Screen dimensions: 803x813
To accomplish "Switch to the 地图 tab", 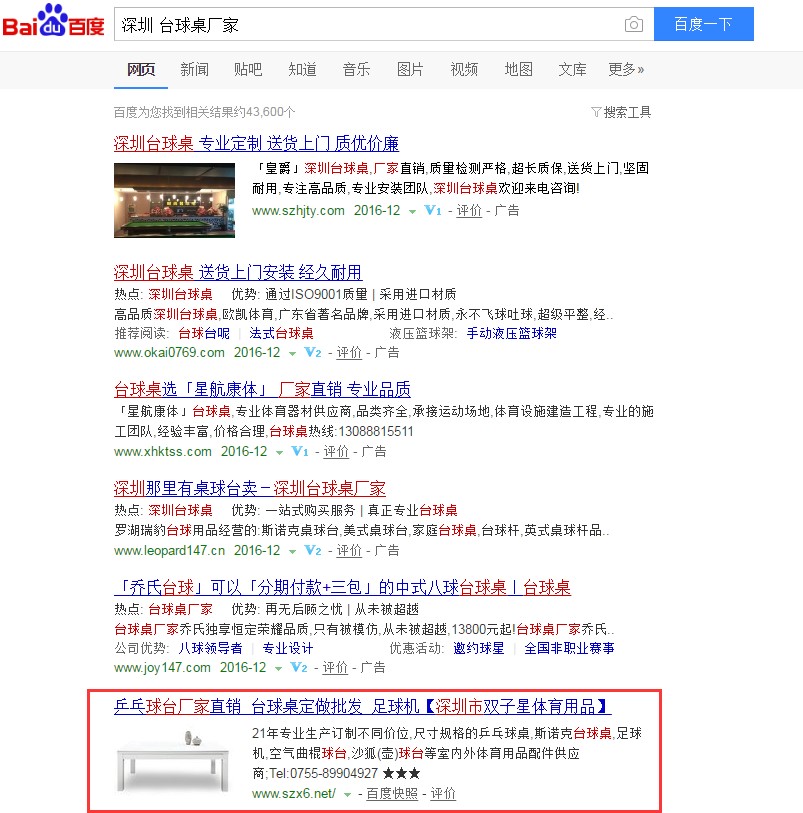I will click(x=518, y=69).
